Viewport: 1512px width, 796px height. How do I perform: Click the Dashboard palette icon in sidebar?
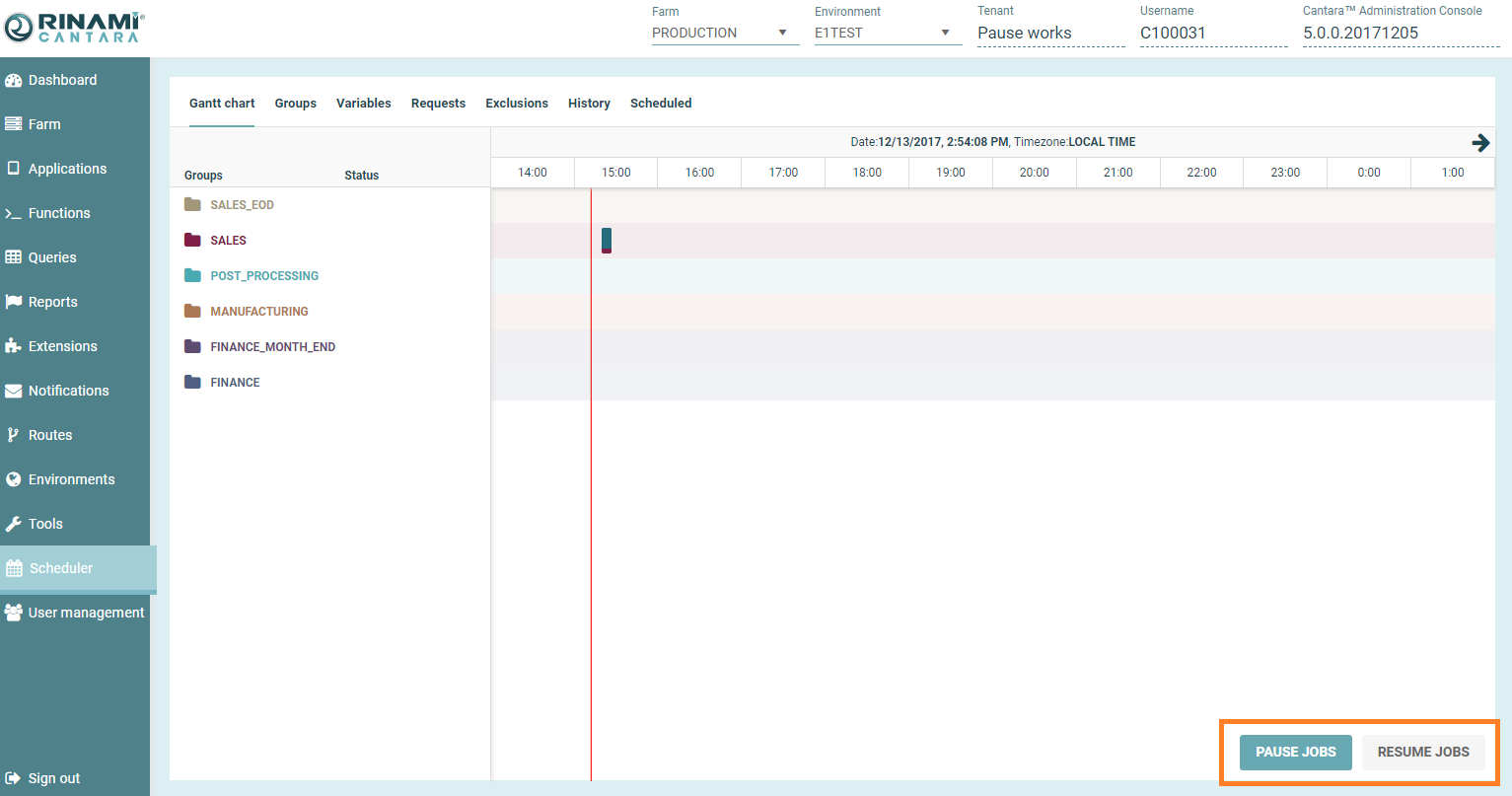coord(14,80)
